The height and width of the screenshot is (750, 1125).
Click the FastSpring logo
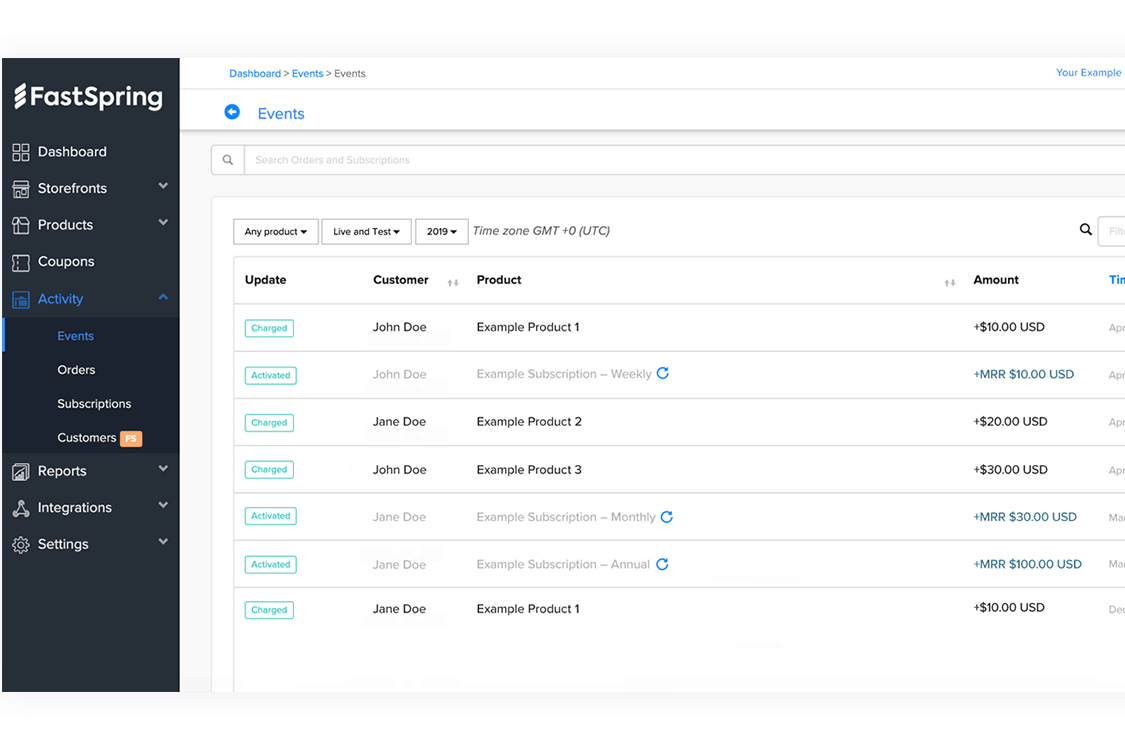[x=88, y=97]
